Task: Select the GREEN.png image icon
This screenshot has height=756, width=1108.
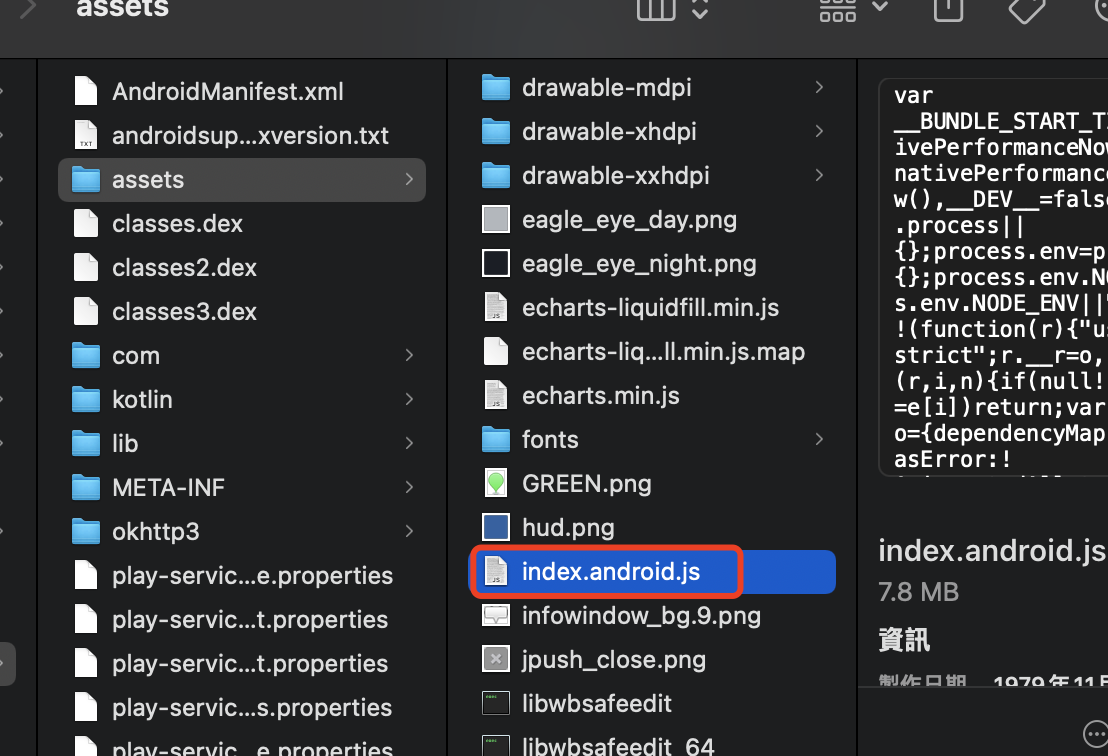Action: (x=496, y=484)
